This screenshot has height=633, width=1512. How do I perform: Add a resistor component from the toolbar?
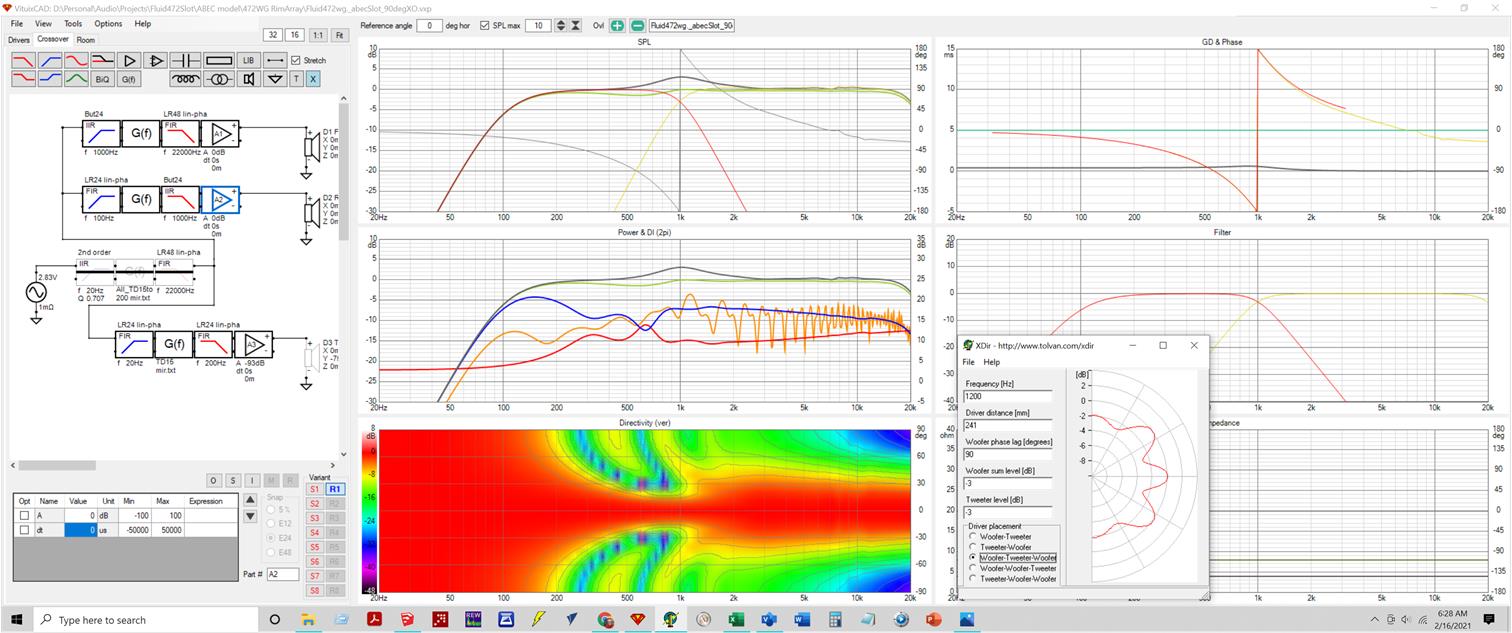[x=219, y=60]
